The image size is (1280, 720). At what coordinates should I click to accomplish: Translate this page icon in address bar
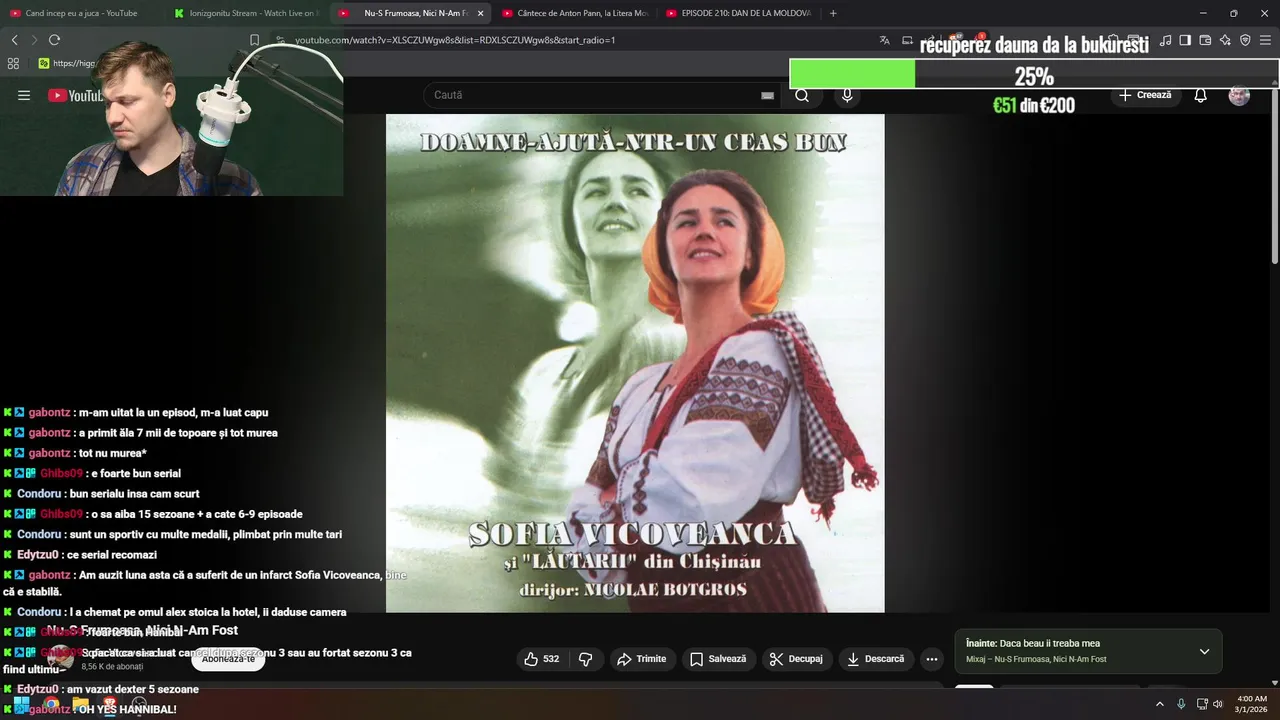pyautogui.click(x=884, y=40)
